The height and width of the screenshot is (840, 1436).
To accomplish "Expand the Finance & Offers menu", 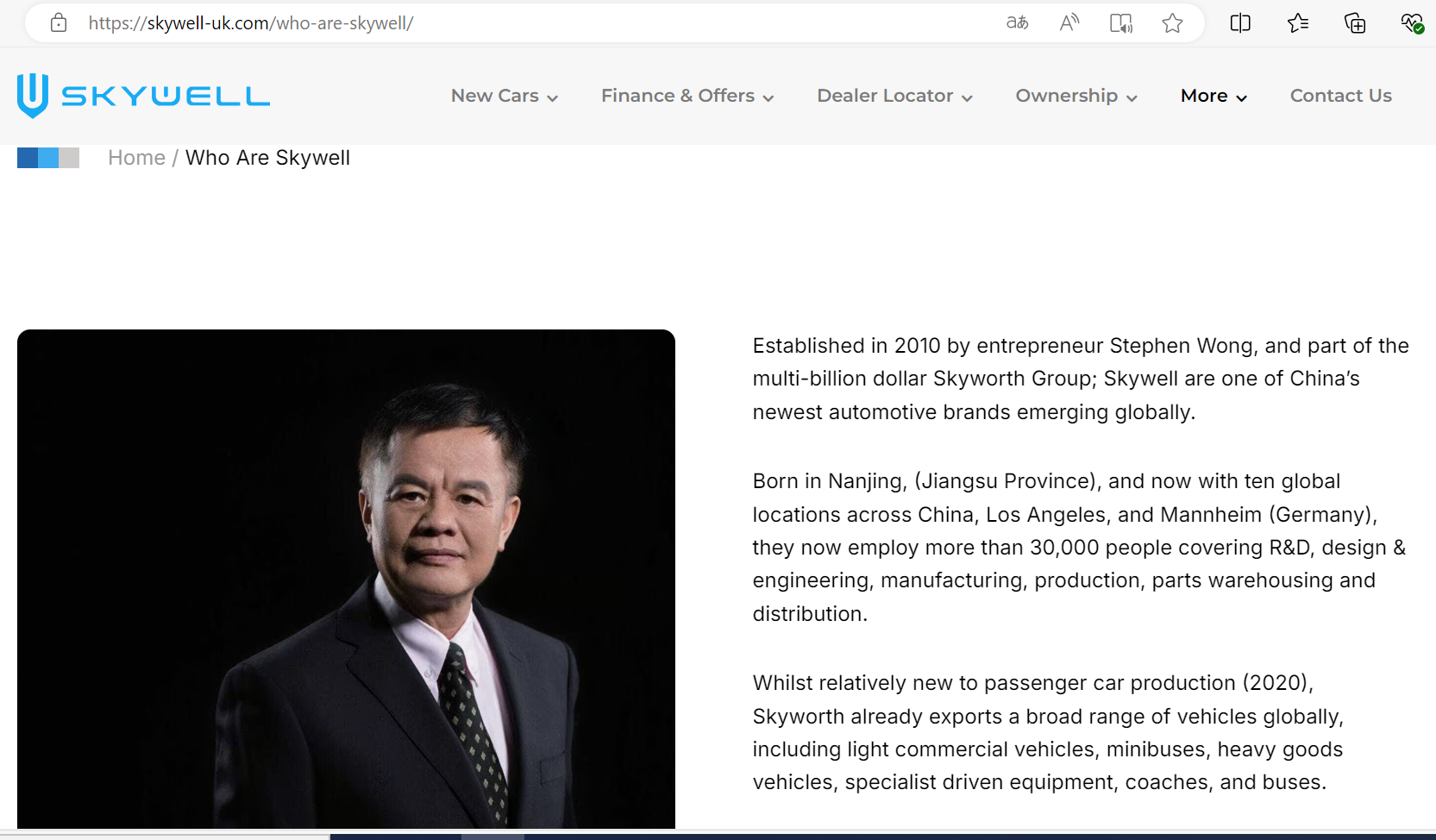I will click(687, 96).
